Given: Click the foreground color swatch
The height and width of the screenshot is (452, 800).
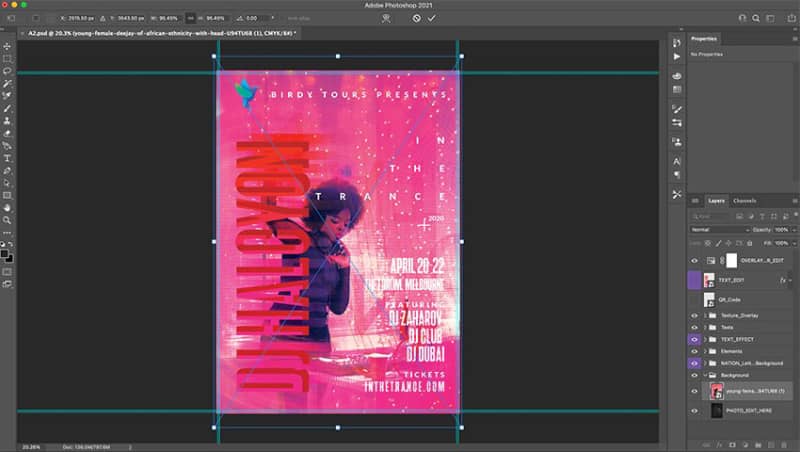Looking at the screenshot, I should 5,254.
